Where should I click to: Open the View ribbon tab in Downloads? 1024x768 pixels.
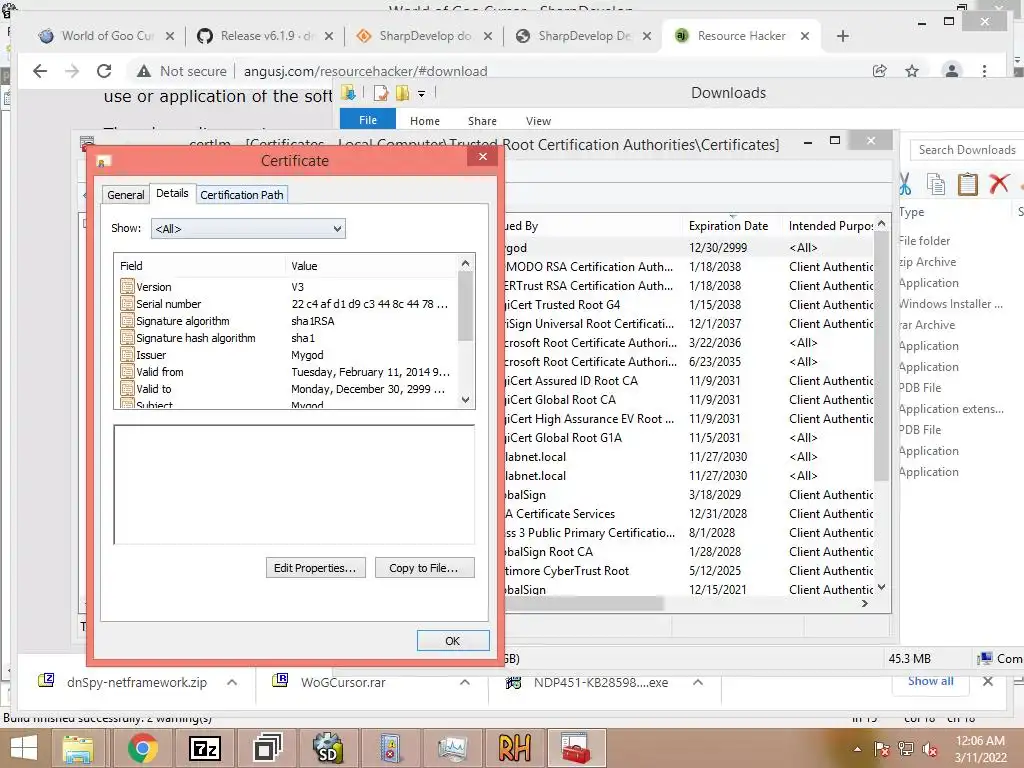pyautogui.click(x=538, y=121)
